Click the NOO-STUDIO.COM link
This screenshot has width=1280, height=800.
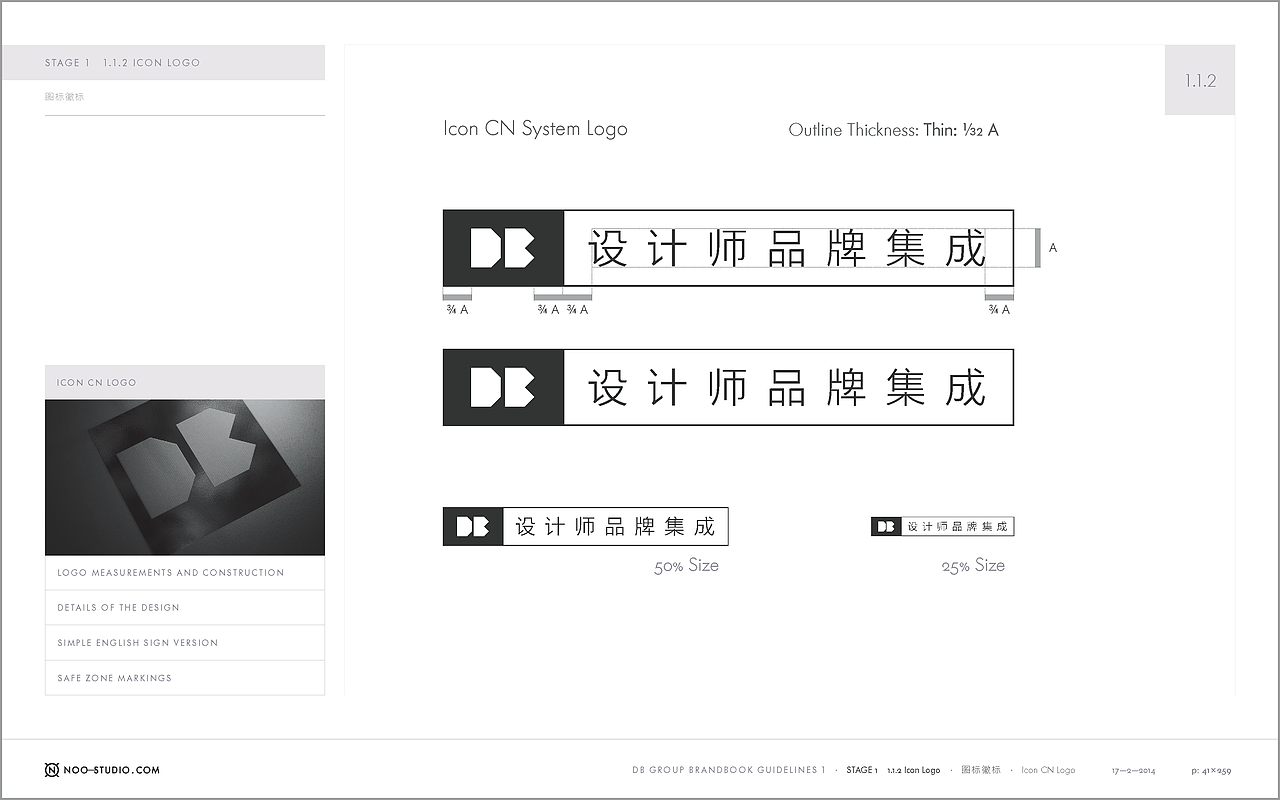tap(110, 770)
